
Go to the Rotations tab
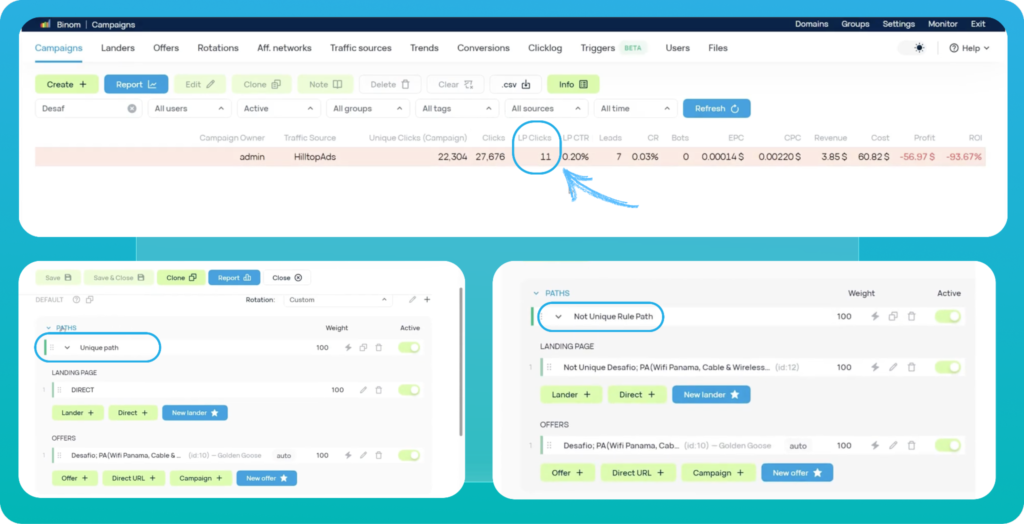pos(218,48)
